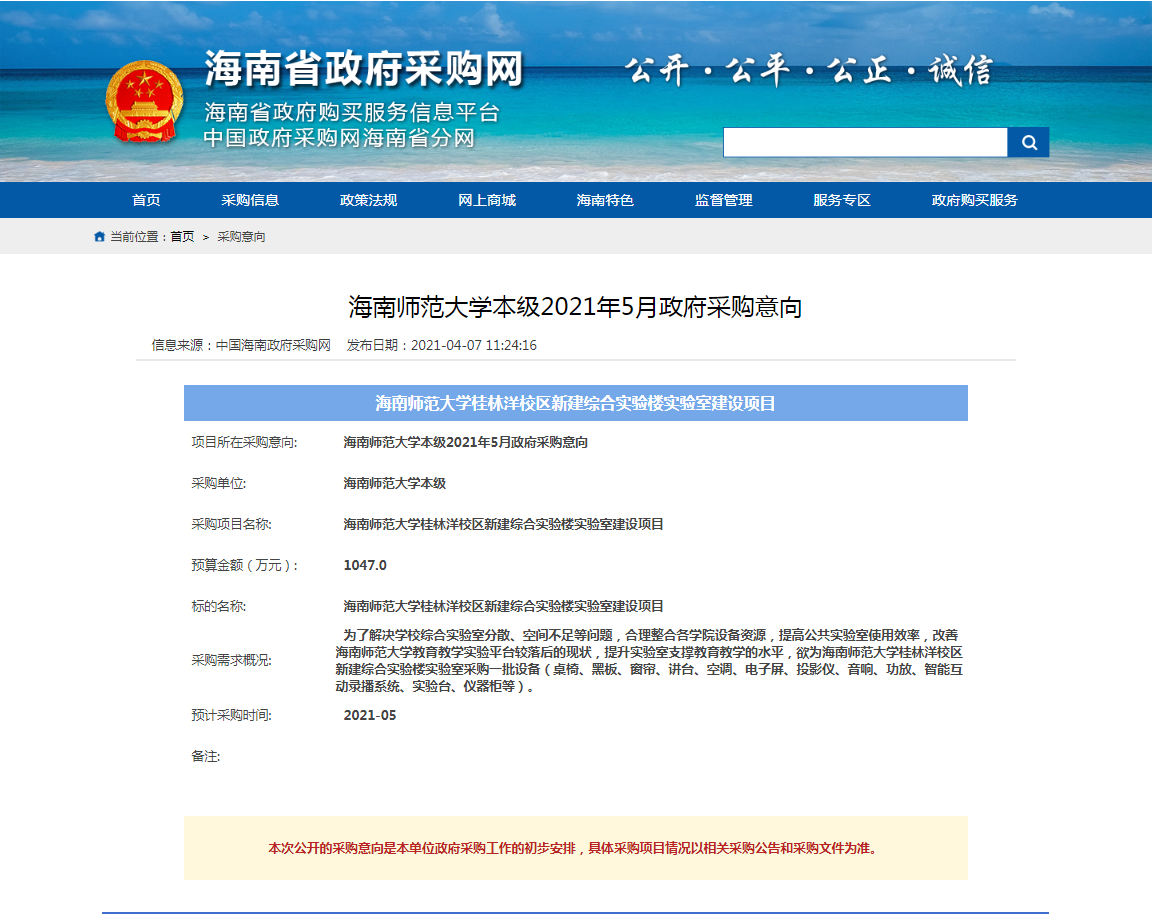1152x914 pixels.
Task: Click the 采购意向 breadcrumb link
Action: 241,237
